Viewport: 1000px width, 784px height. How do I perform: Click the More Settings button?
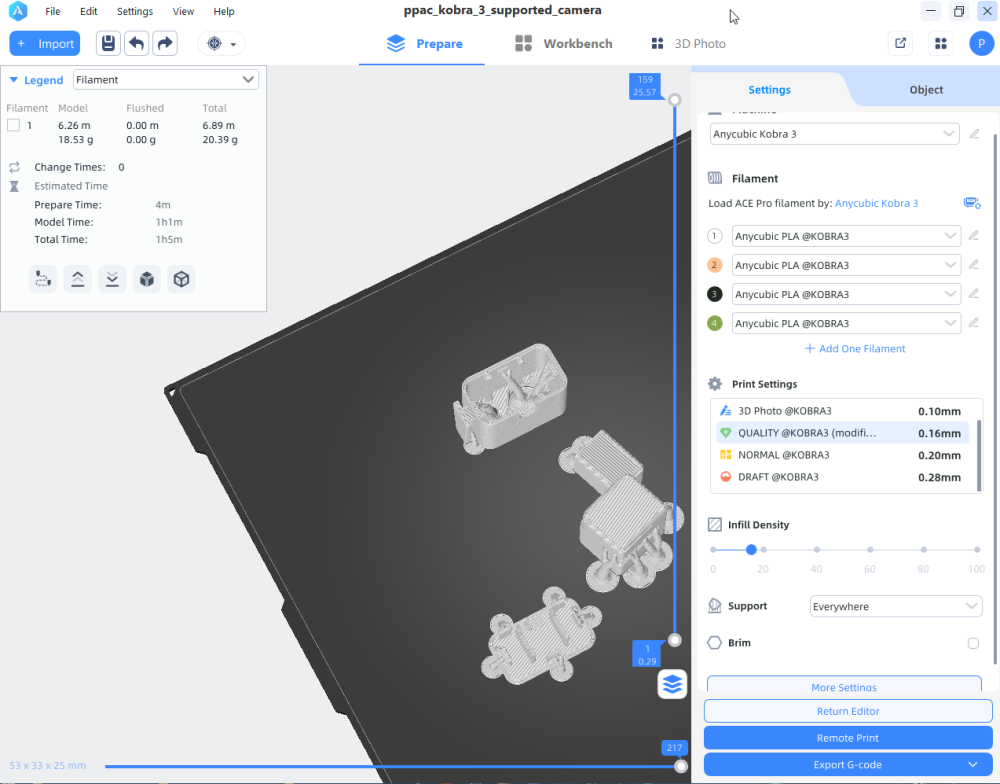click(844, 684)
